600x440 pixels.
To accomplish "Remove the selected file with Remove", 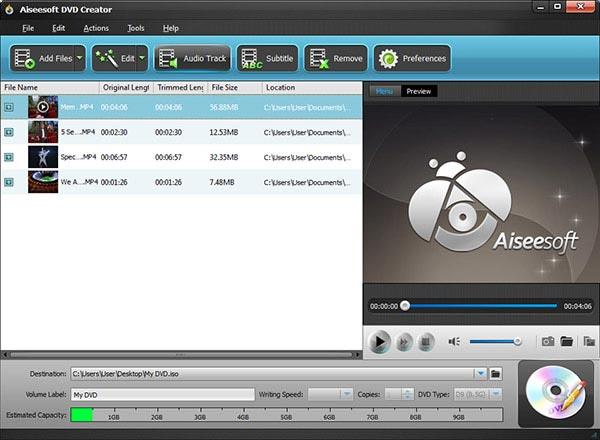I will (x=336, y=58).
